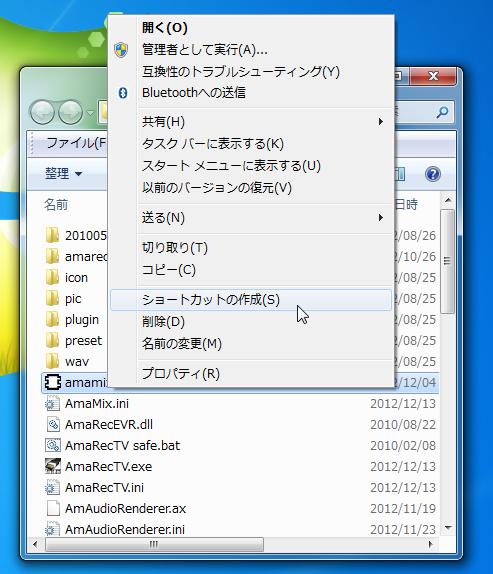Click the horizontal scrollbar thumb
This screenshot has height=574, width=493.
[154, 544]
